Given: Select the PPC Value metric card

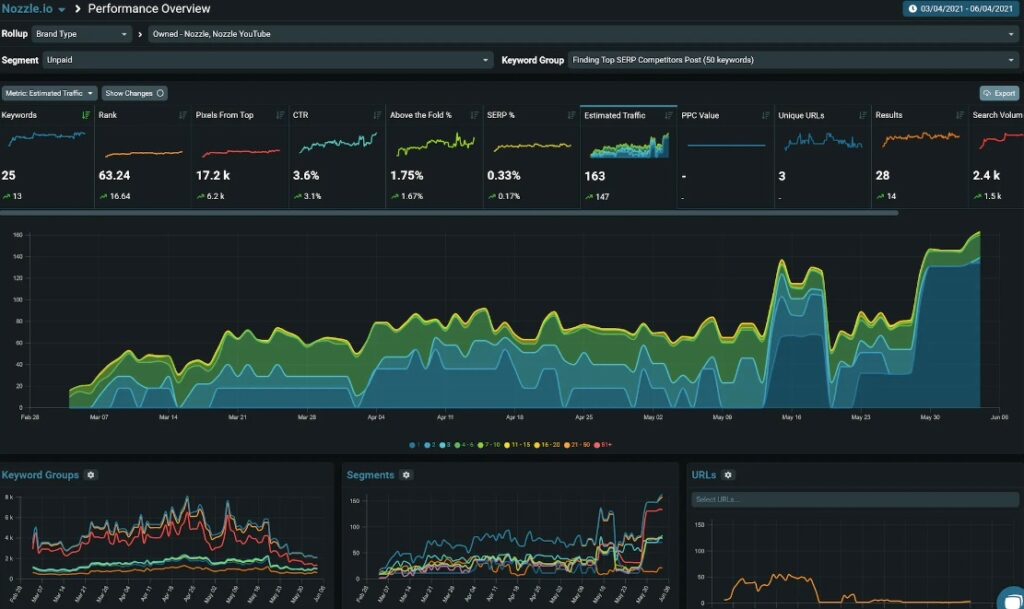Looking at the screenshot, I should point(726,157).
